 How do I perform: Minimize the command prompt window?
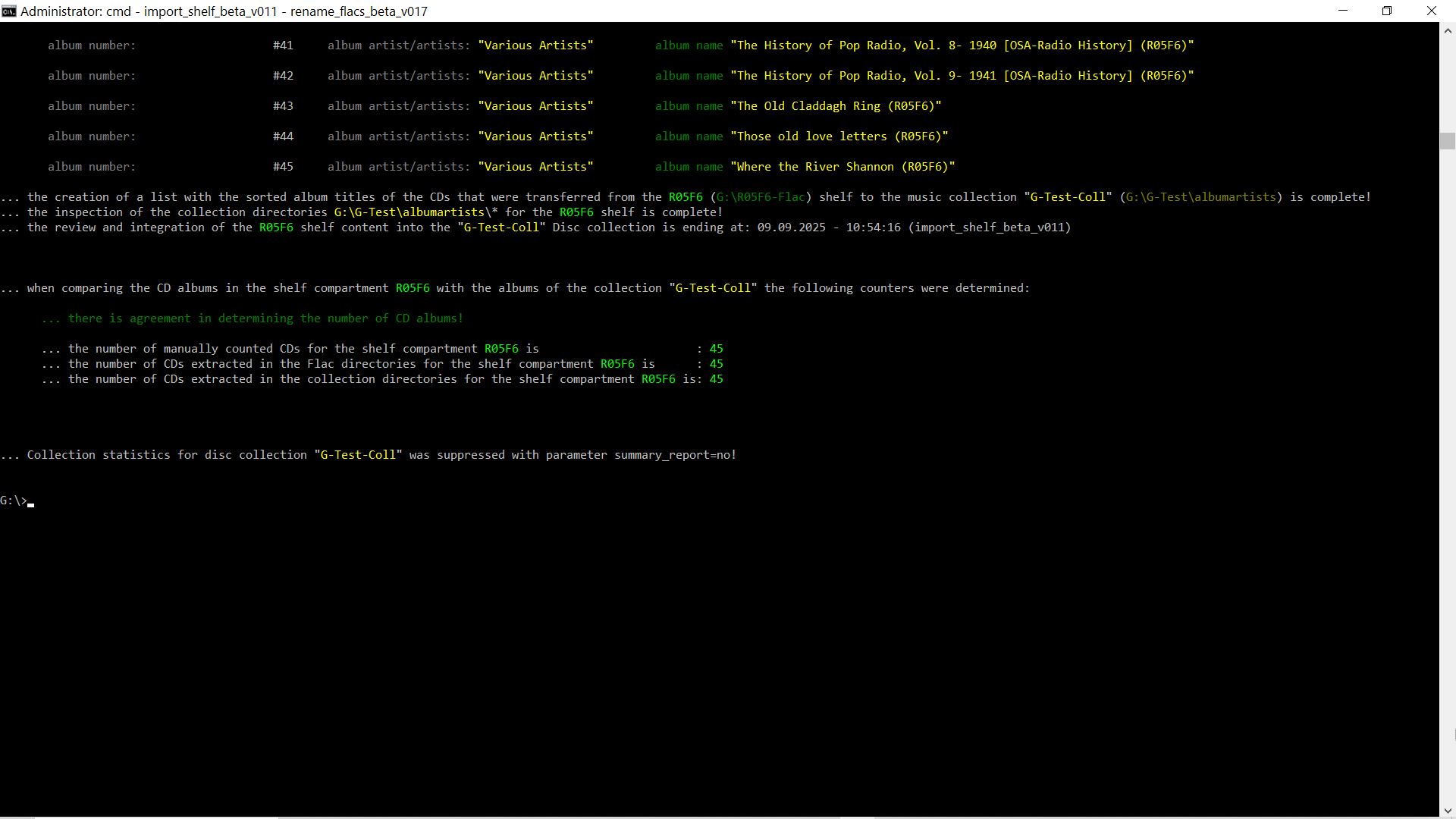point(1343,11)
